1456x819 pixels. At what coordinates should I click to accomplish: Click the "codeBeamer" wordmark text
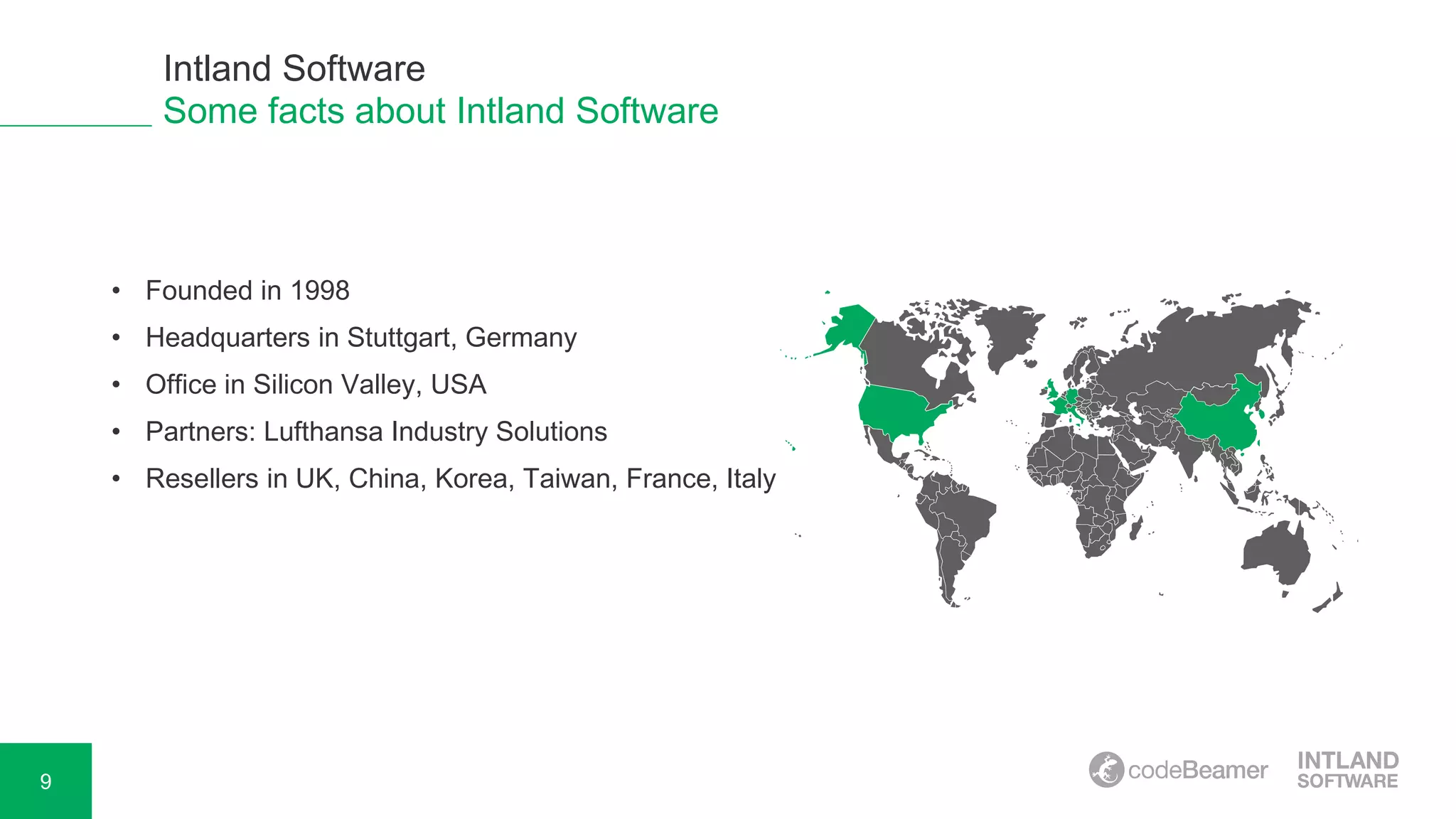click(1198, 770)
